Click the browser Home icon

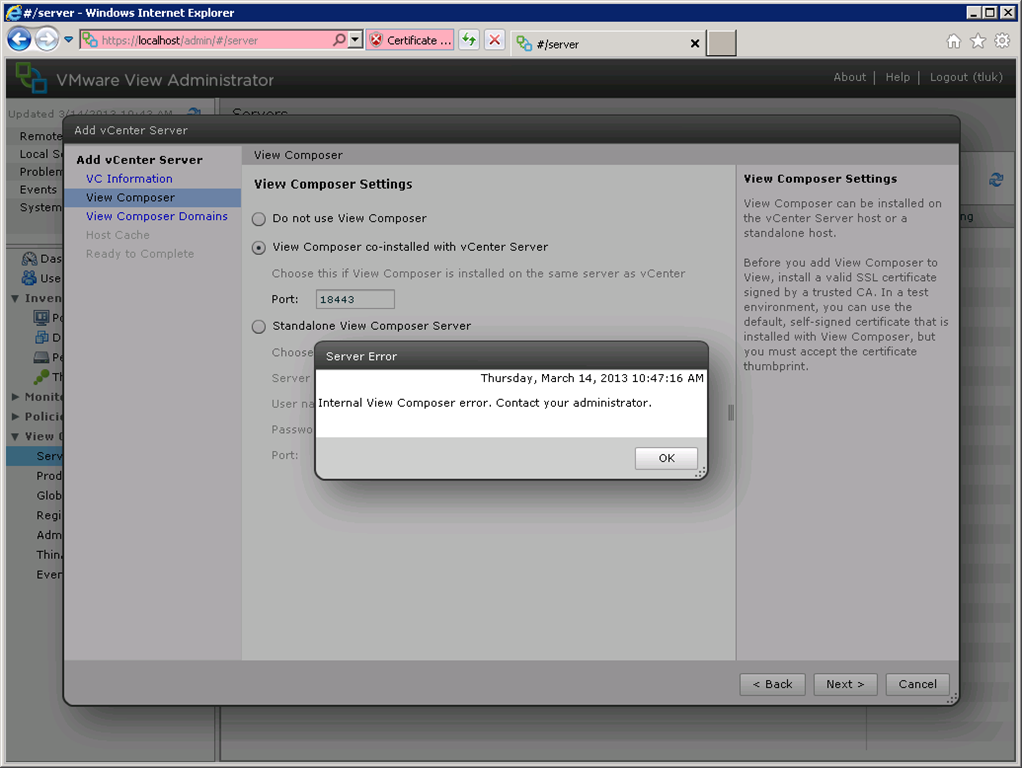tap(954, 41)
